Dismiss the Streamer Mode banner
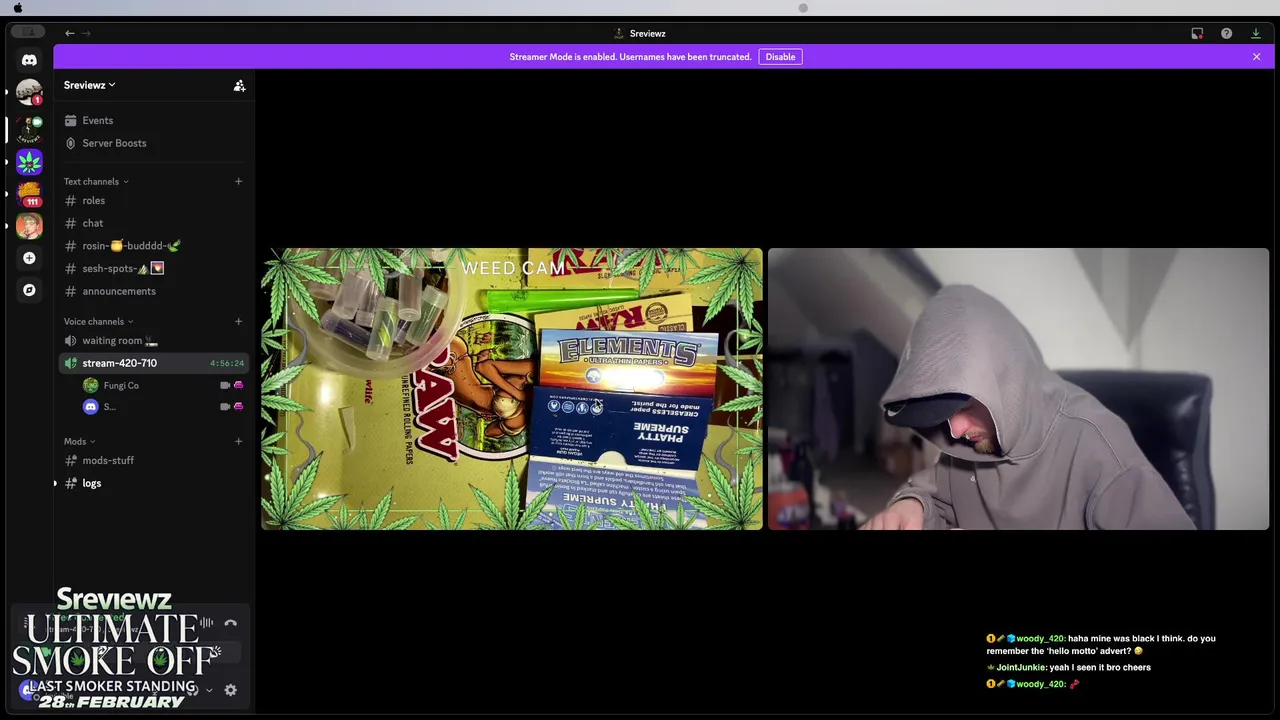Image resolution: width=1280 pixels, height=720 pixels. pyautogui.click(x=1256, y=57)
